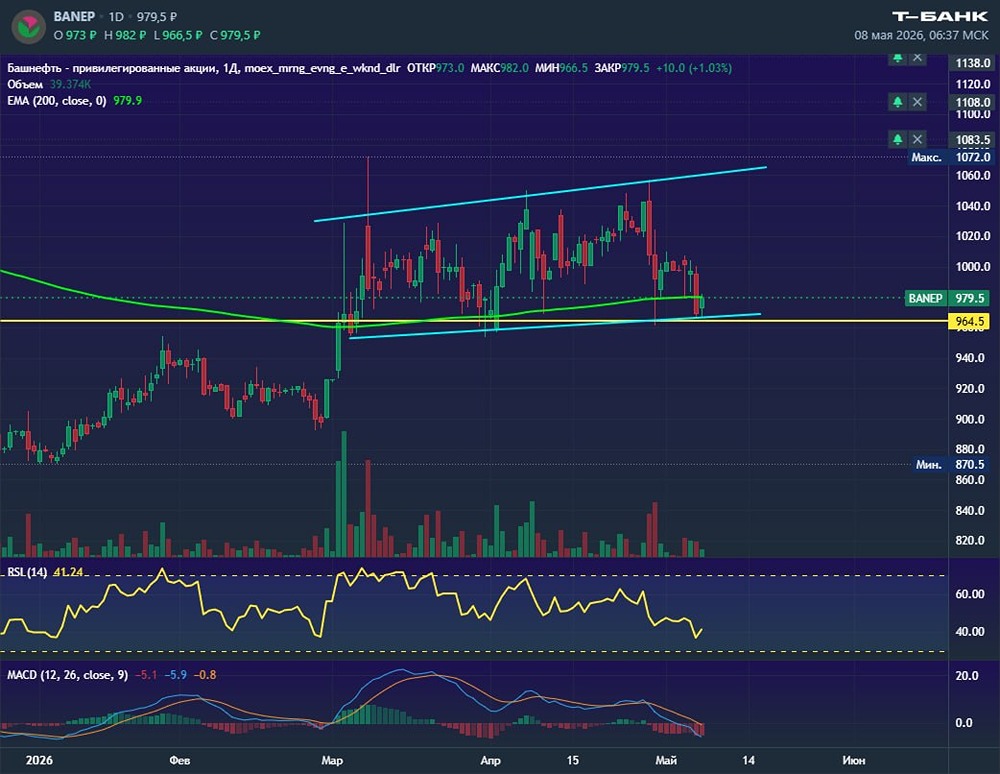
Task: Click the +10.0 (+1.03%) change value
Action: coord(693,68)
